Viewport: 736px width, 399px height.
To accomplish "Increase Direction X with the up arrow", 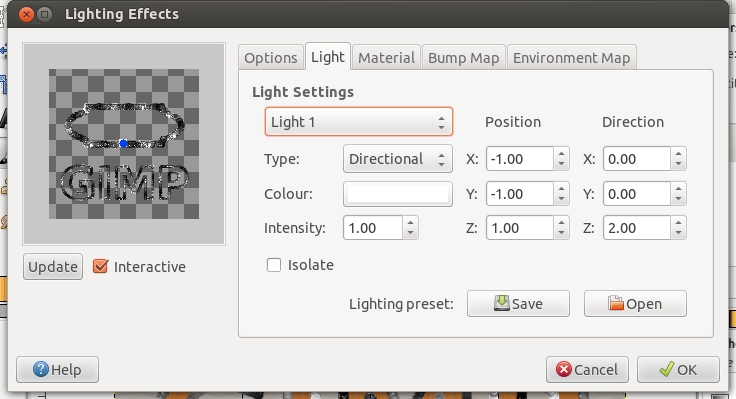I will point(678,153).
